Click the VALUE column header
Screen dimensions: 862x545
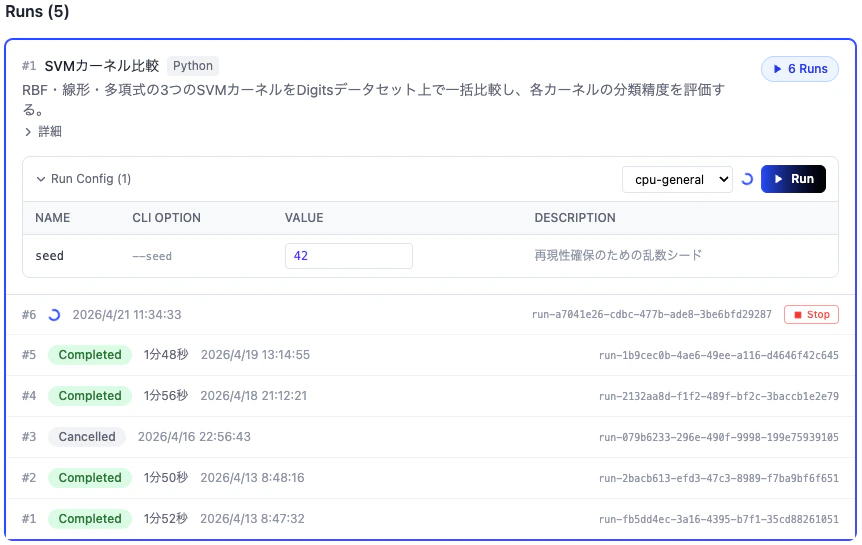304,218
